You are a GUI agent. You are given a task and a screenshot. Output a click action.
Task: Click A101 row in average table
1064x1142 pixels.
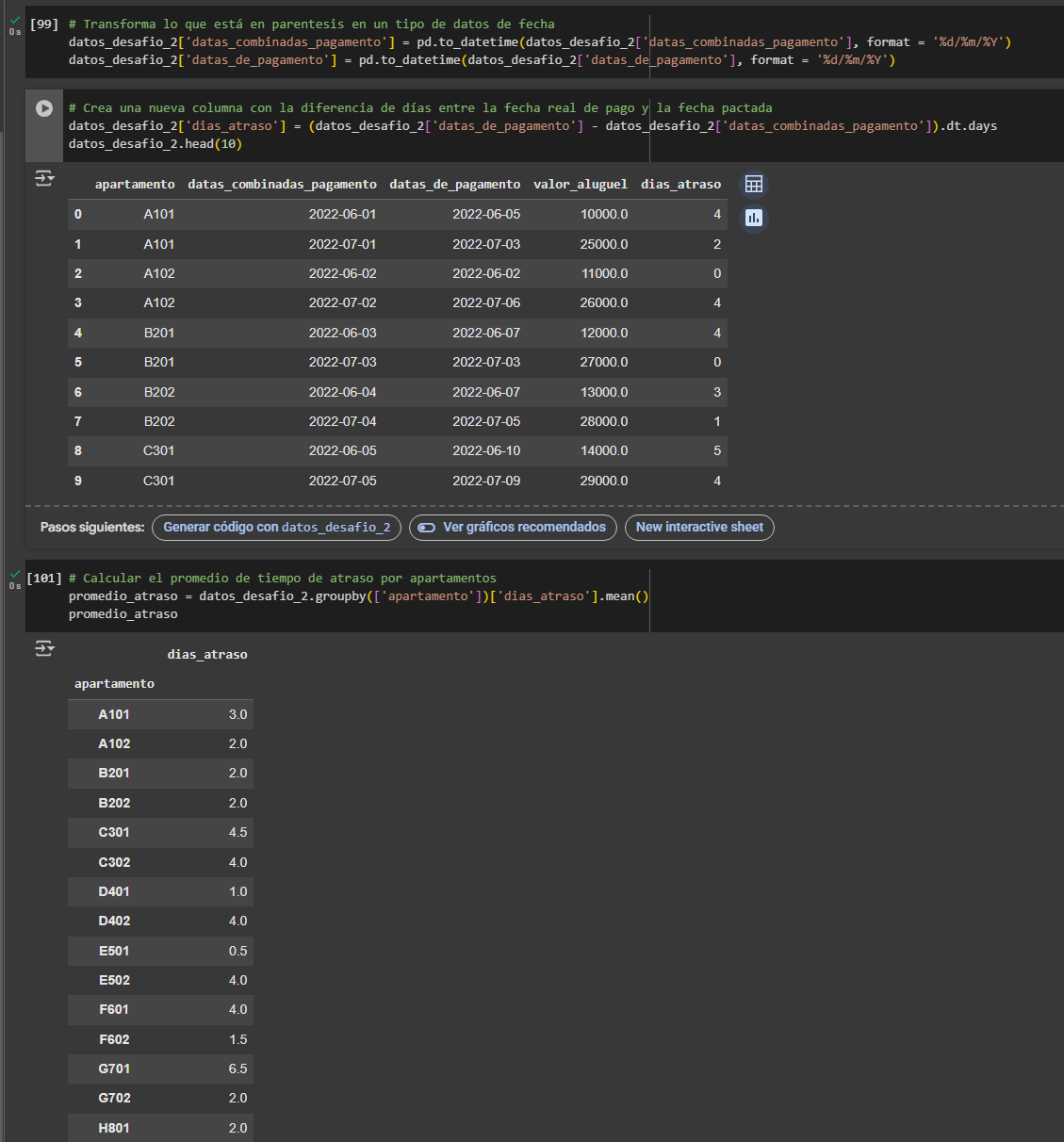pyautogui.click(x=160, y=714)
